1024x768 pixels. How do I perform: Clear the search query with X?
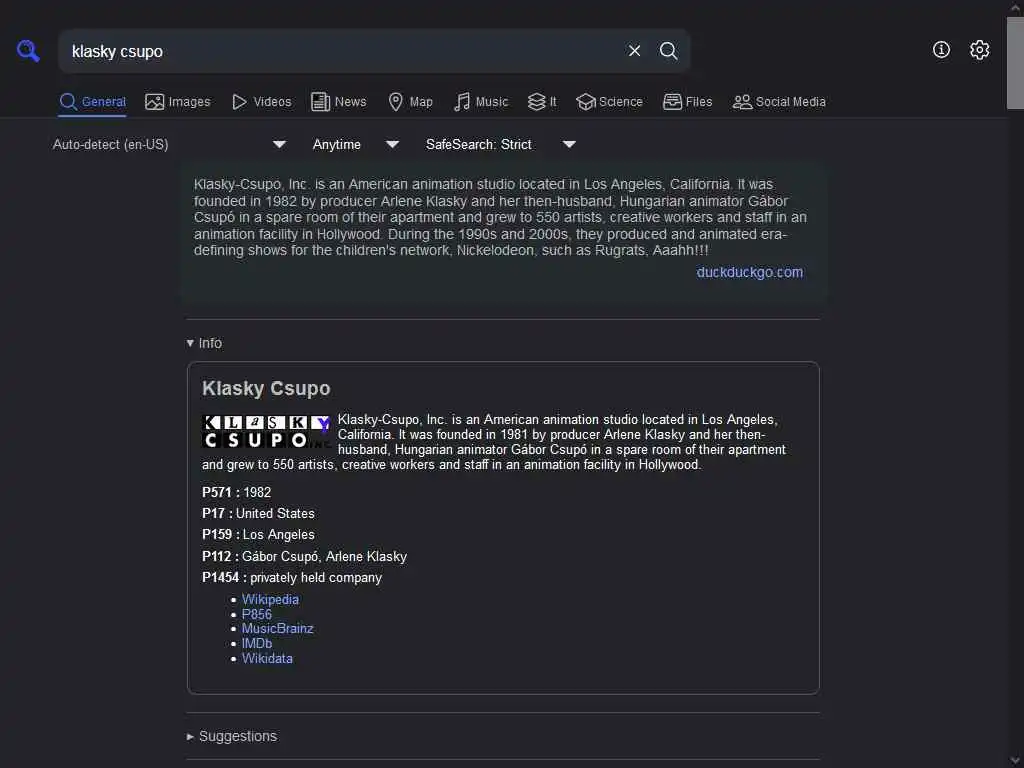tap(634, 51)
